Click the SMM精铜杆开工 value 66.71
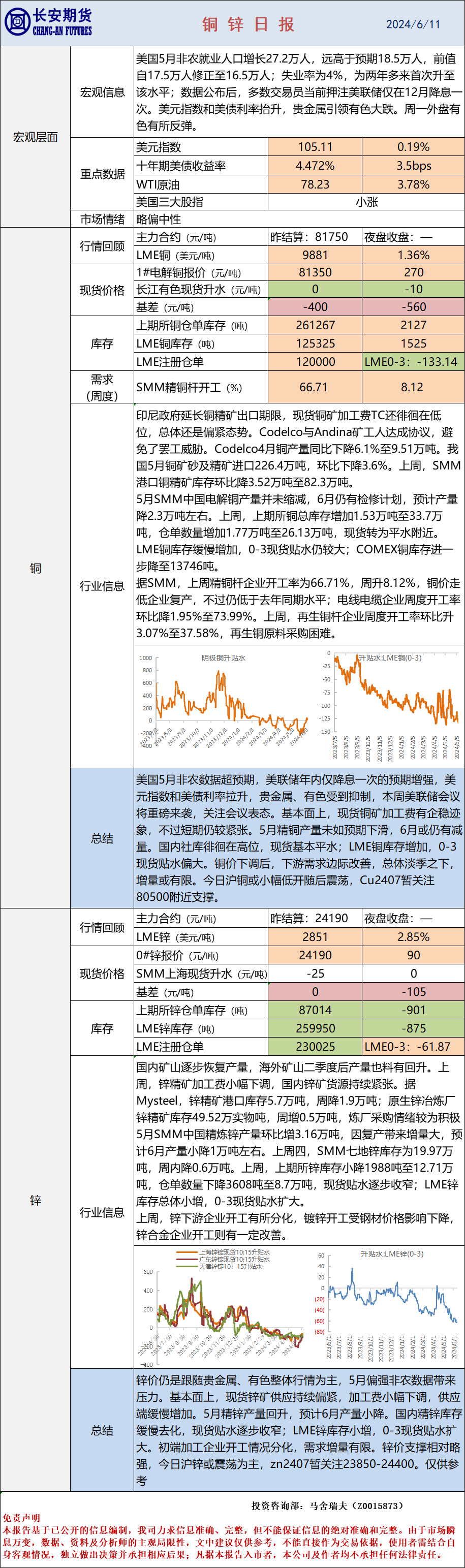The width and height of the screenshot is (465, 1568). coord(315,387)
